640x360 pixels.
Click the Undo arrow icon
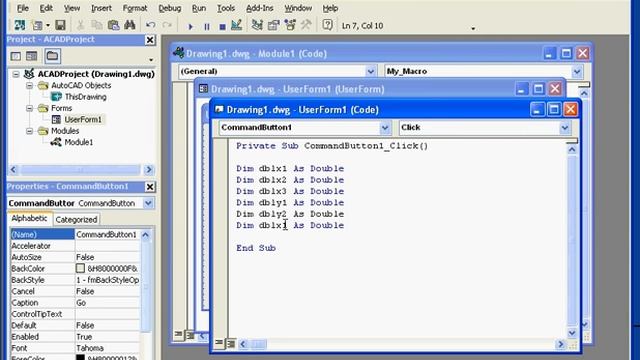(151, 25)
